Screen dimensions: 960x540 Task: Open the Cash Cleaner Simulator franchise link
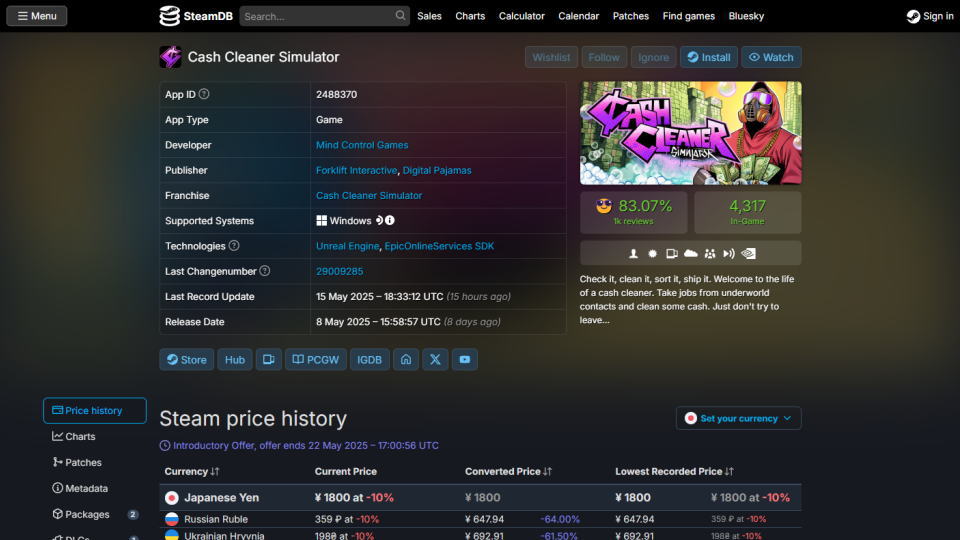pyautogui.click(x=369, y=195)
